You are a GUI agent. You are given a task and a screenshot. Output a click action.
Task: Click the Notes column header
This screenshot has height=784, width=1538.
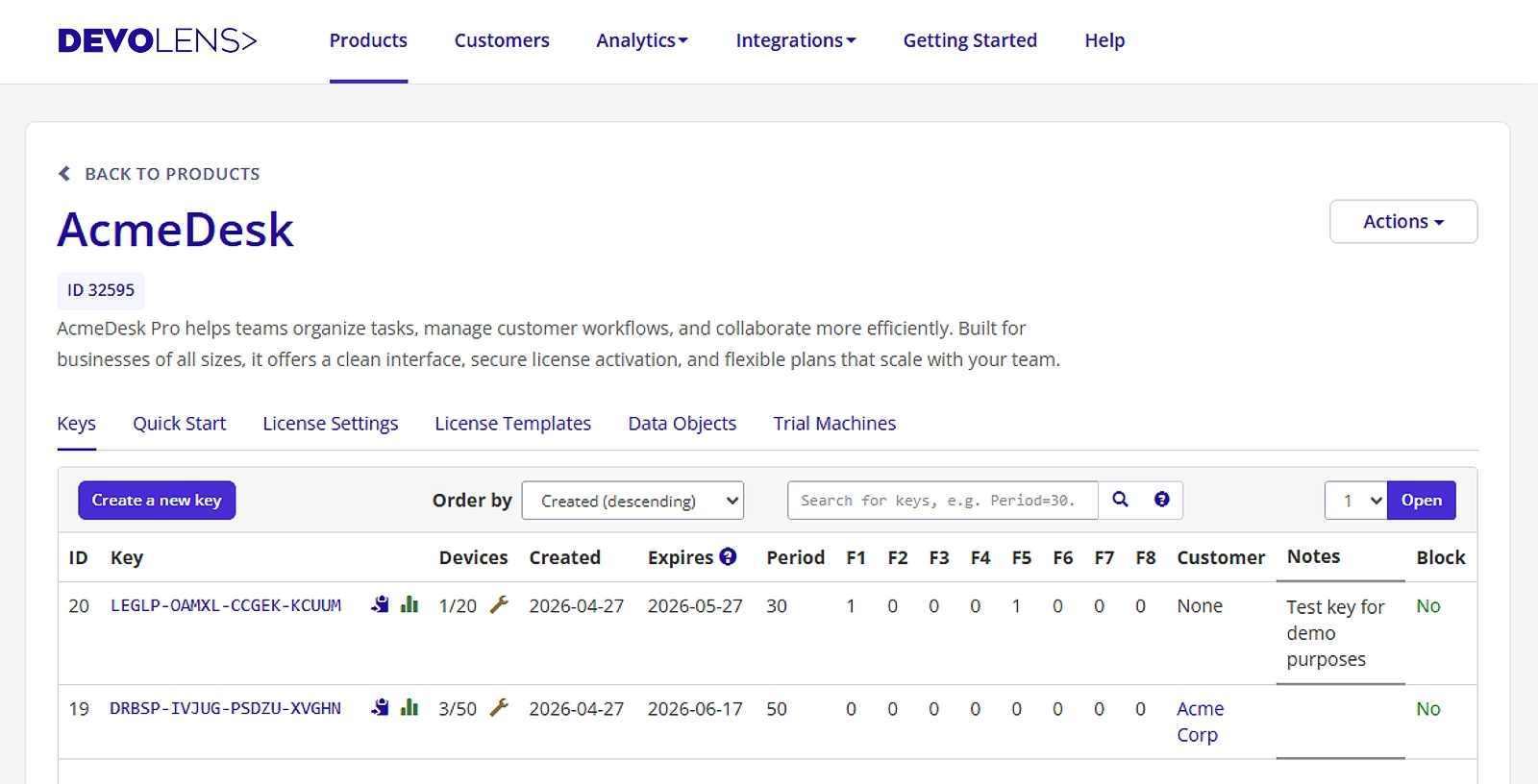[1313, 556]
